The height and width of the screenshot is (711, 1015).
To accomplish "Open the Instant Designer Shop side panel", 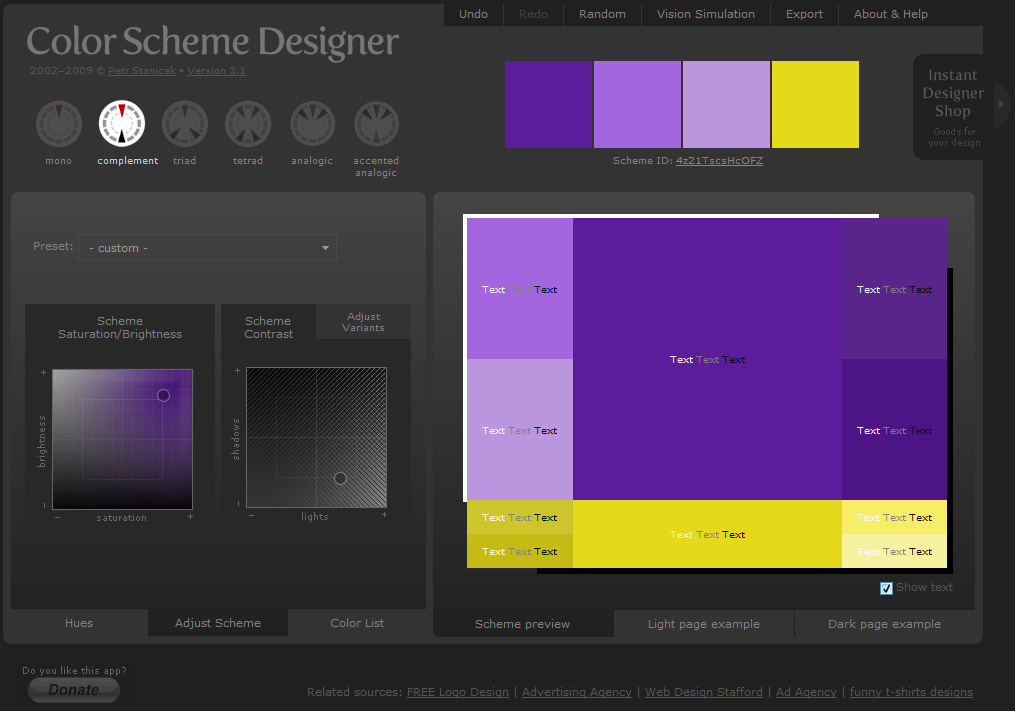I will coord(954,107).
